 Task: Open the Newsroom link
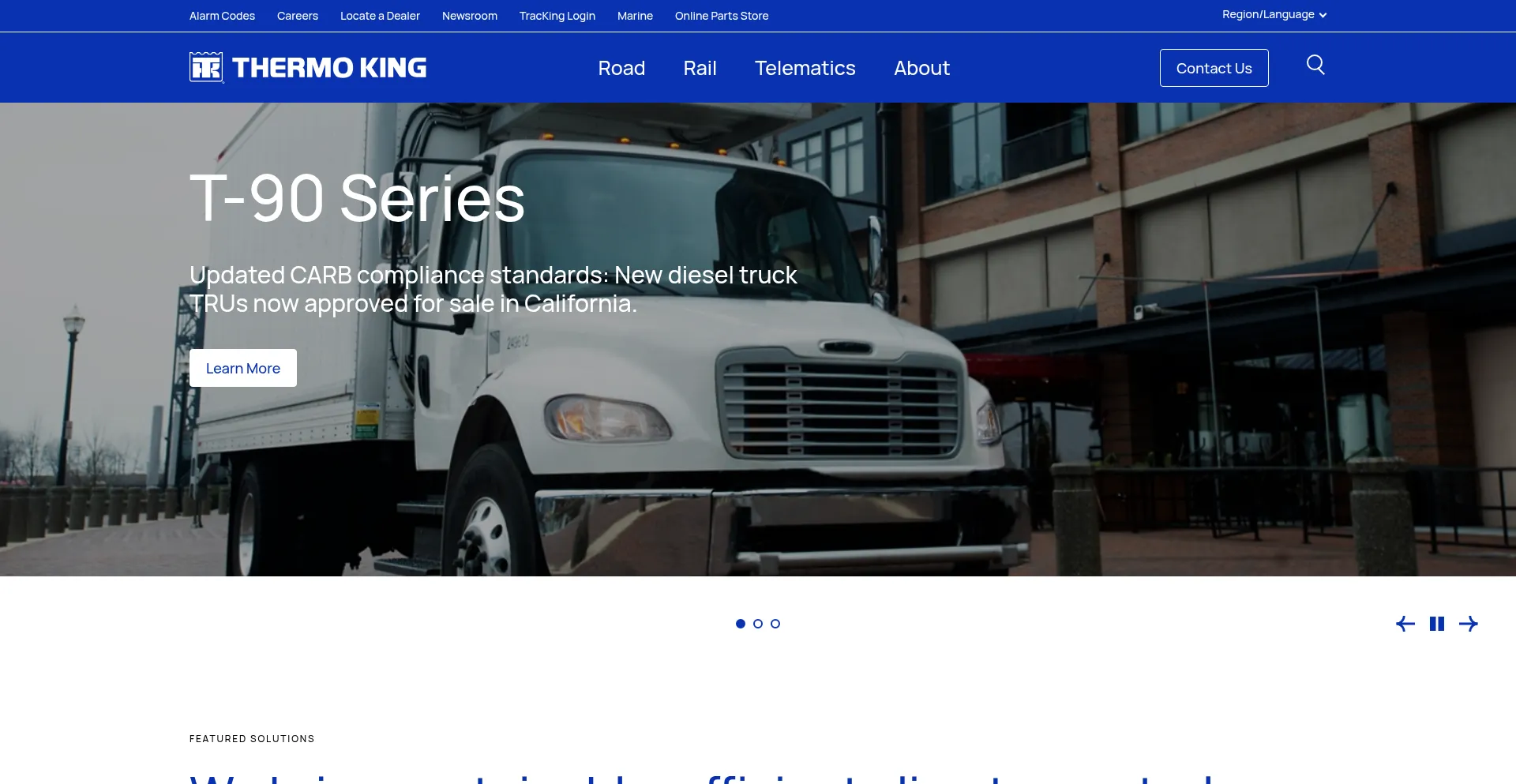[470, 16]
